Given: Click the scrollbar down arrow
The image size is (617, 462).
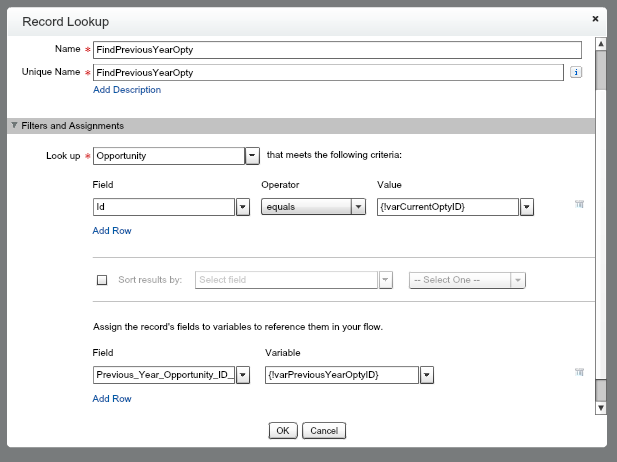Looking at the screenshot, I should pos(600,408).
